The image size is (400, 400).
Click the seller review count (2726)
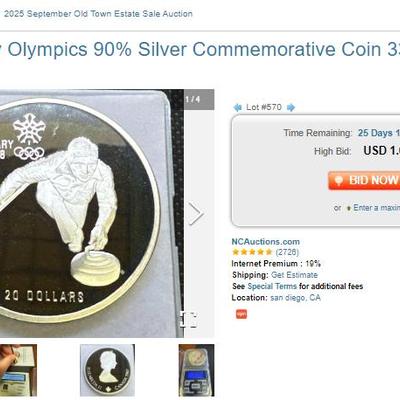click(x=287, y=252)
